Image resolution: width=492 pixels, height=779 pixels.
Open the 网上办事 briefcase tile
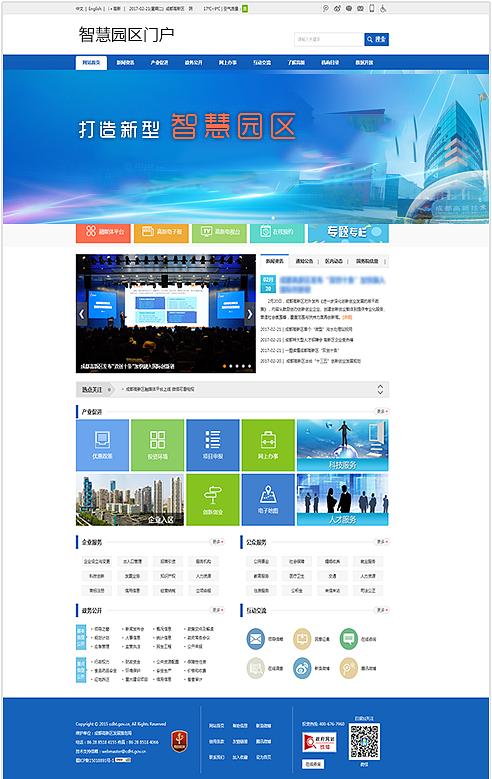pyautogui.click(x=268, y=445)
